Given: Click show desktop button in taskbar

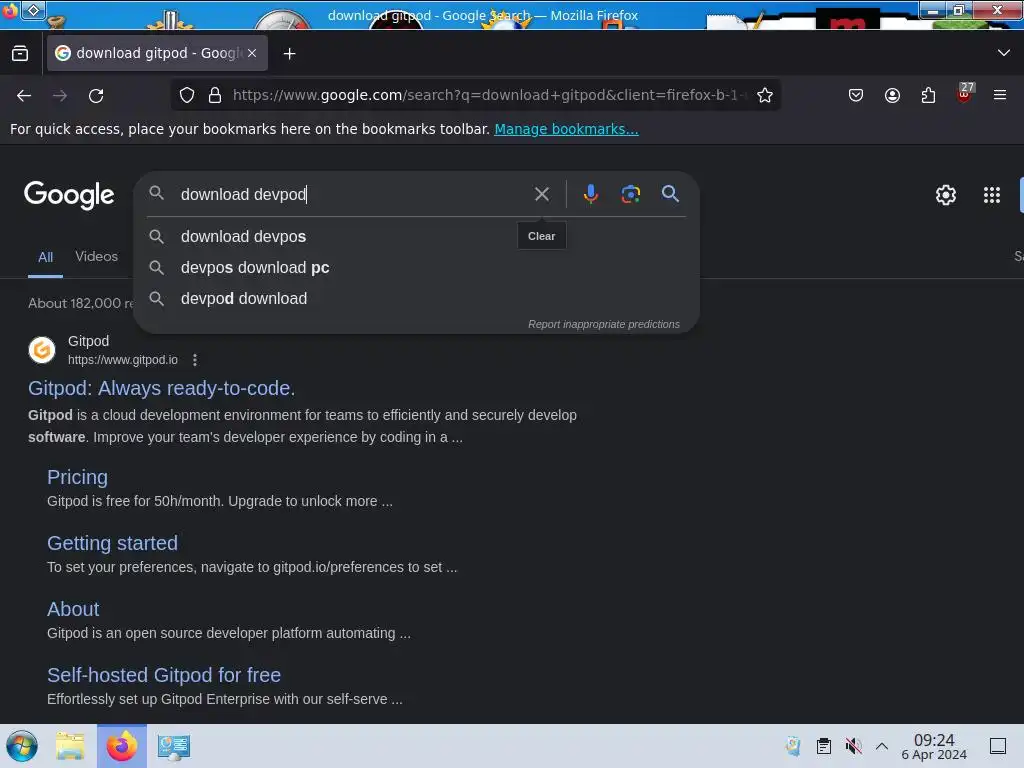Looking at the screenshot, I should click(x=998, y=746).
